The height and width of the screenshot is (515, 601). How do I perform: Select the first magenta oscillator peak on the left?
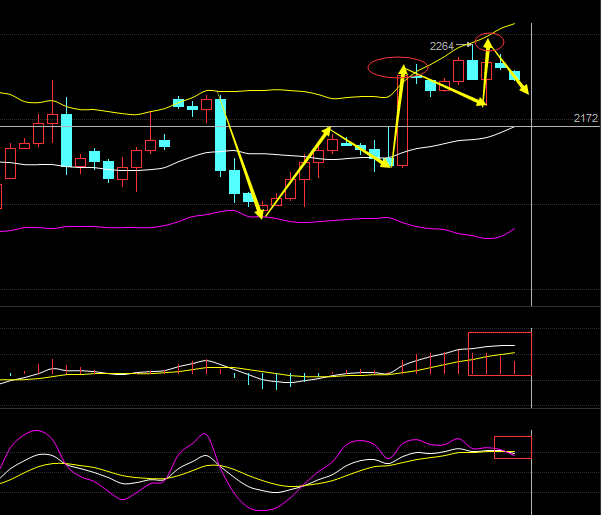[x=38, y=433]
